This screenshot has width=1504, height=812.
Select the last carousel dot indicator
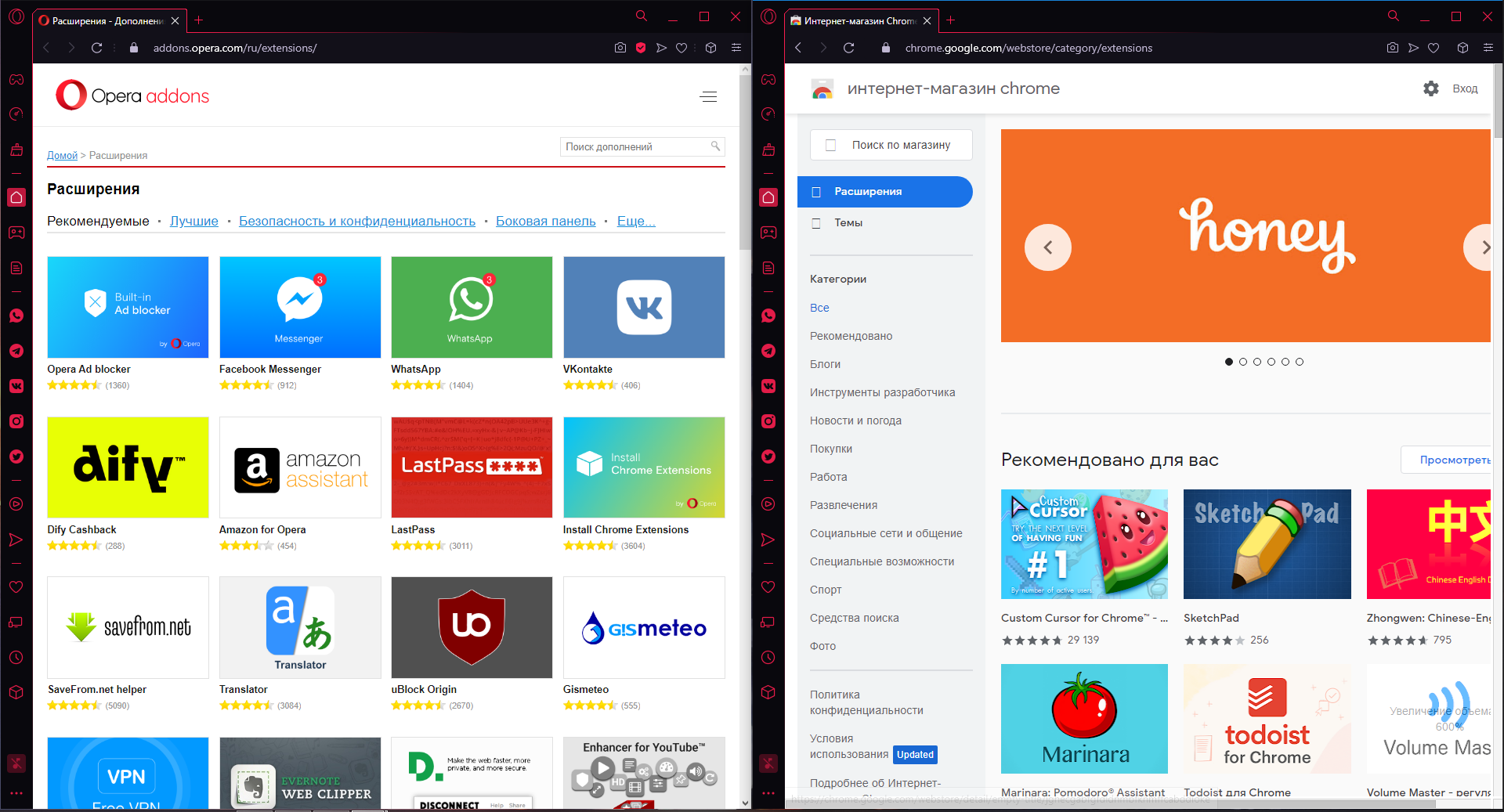tap(1300, 362)
